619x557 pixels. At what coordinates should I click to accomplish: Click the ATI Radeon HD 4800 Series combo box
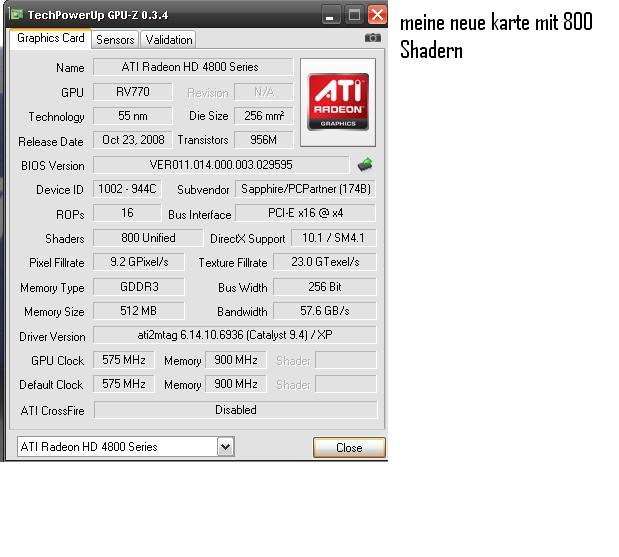point(126,447)
